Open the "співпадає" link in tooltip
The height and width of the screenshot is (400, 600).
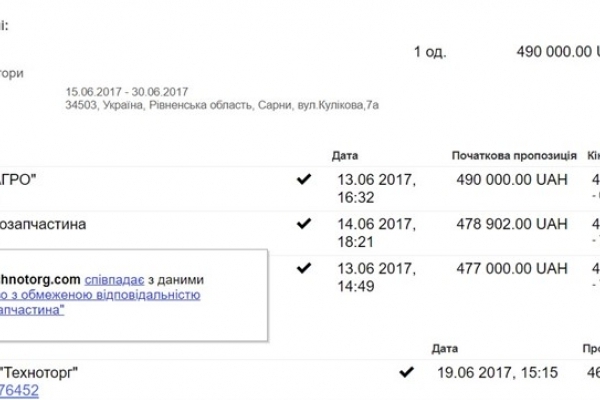click(x=117, y=280)
